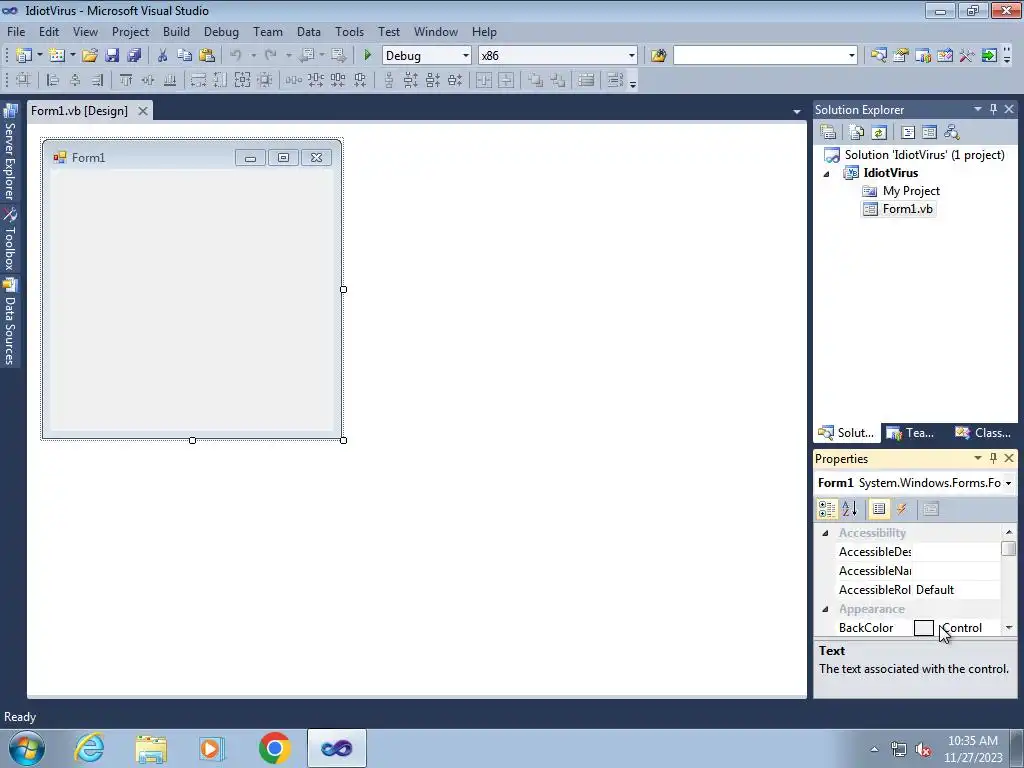The width and height of the screenshot is (1024, 768).
Task: Toggle the Properties list button in the Properties panel
Action: click(879, 509)
